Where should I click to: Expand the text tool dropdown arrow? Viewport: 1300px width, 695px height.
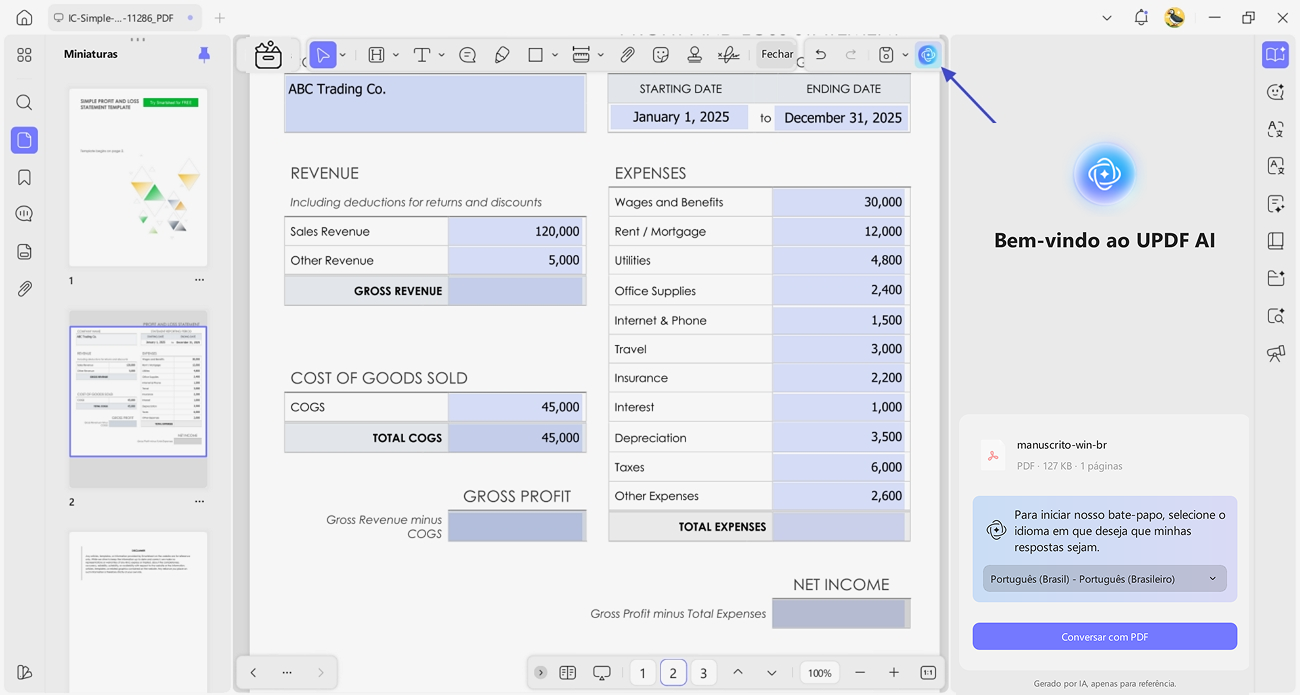click(x=440, y=55)
